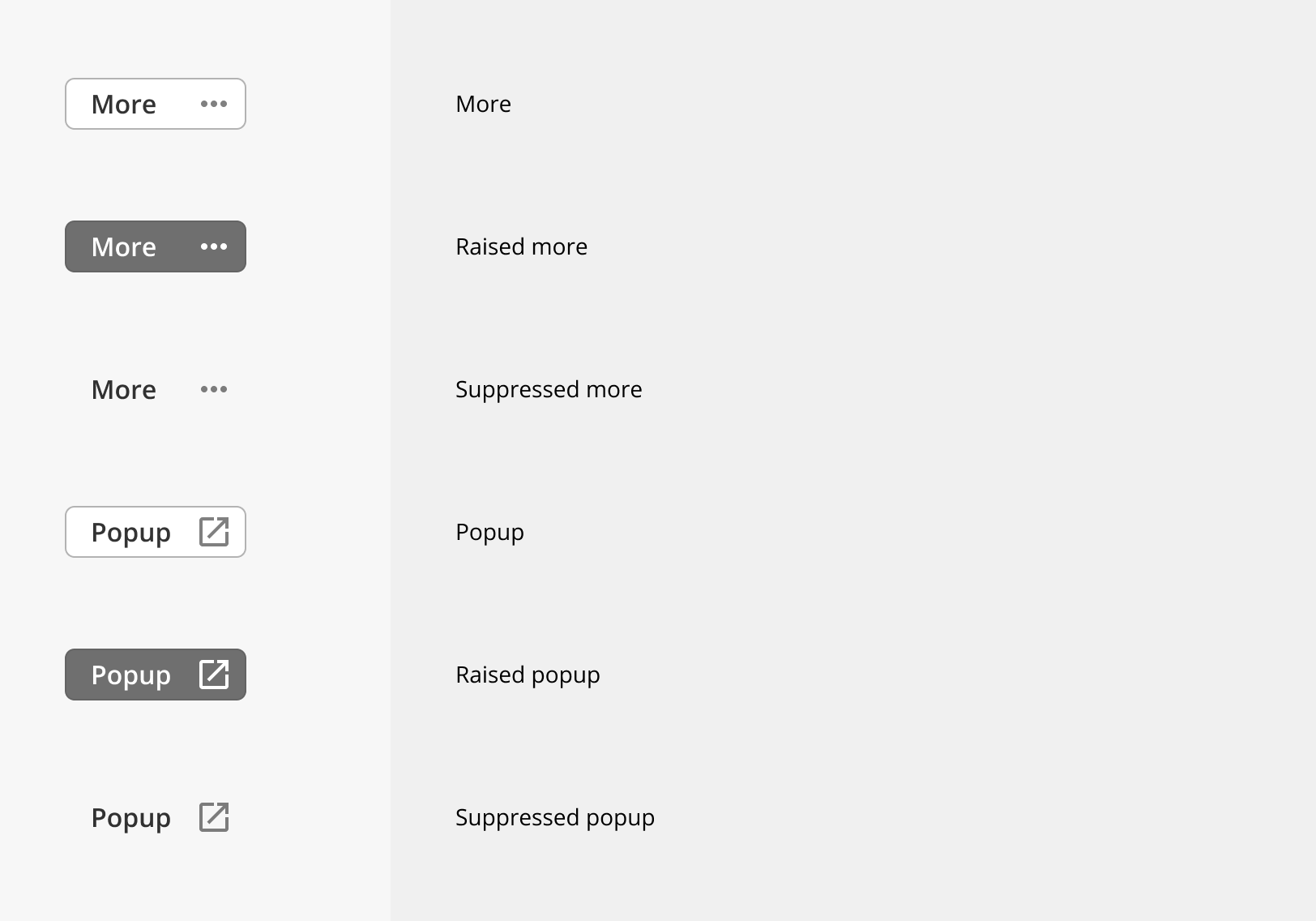Screen dimensions: 1316x921
Task: Select the "Suppressed more" description label
Action: (549, 389)
